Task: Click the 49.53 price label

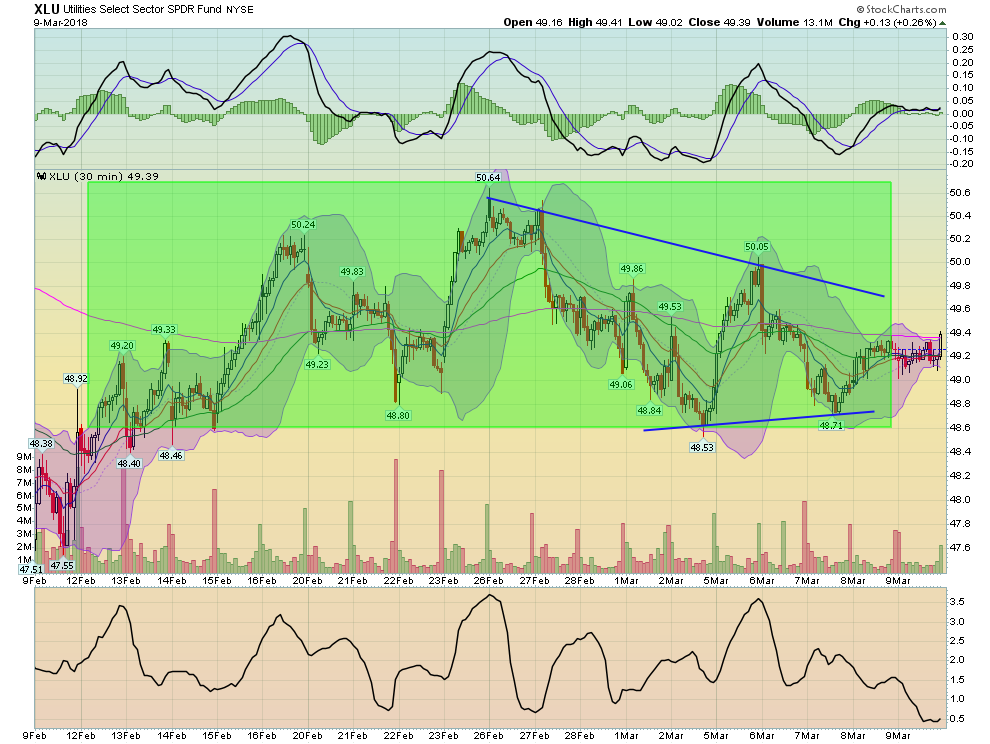Action: point(671,306)
